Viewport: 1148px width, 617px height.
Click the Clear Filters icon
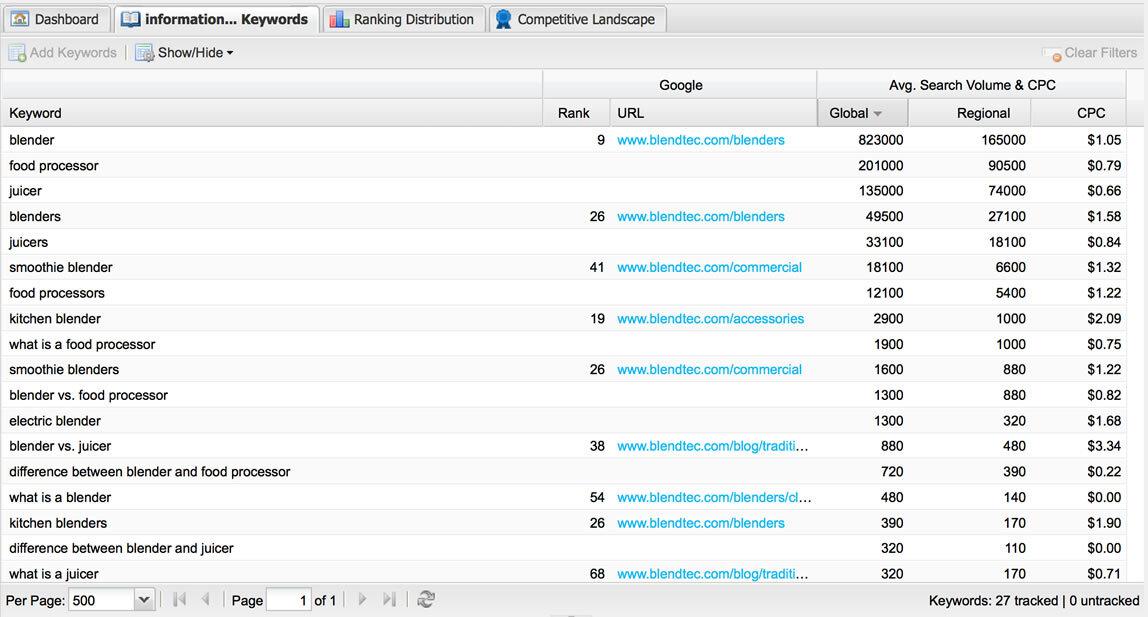coord(1053,53)
